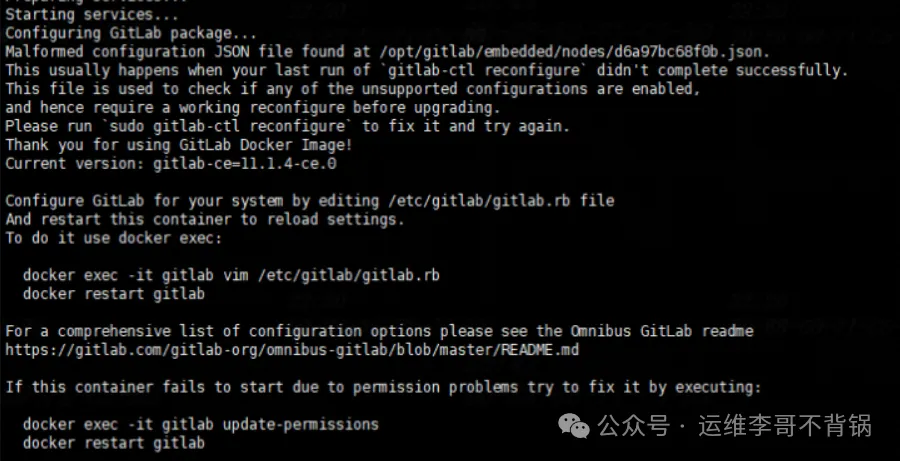The image size is (900, 461).
Task: Click the WeChat logo in the watermark
Action: (576, 427)
